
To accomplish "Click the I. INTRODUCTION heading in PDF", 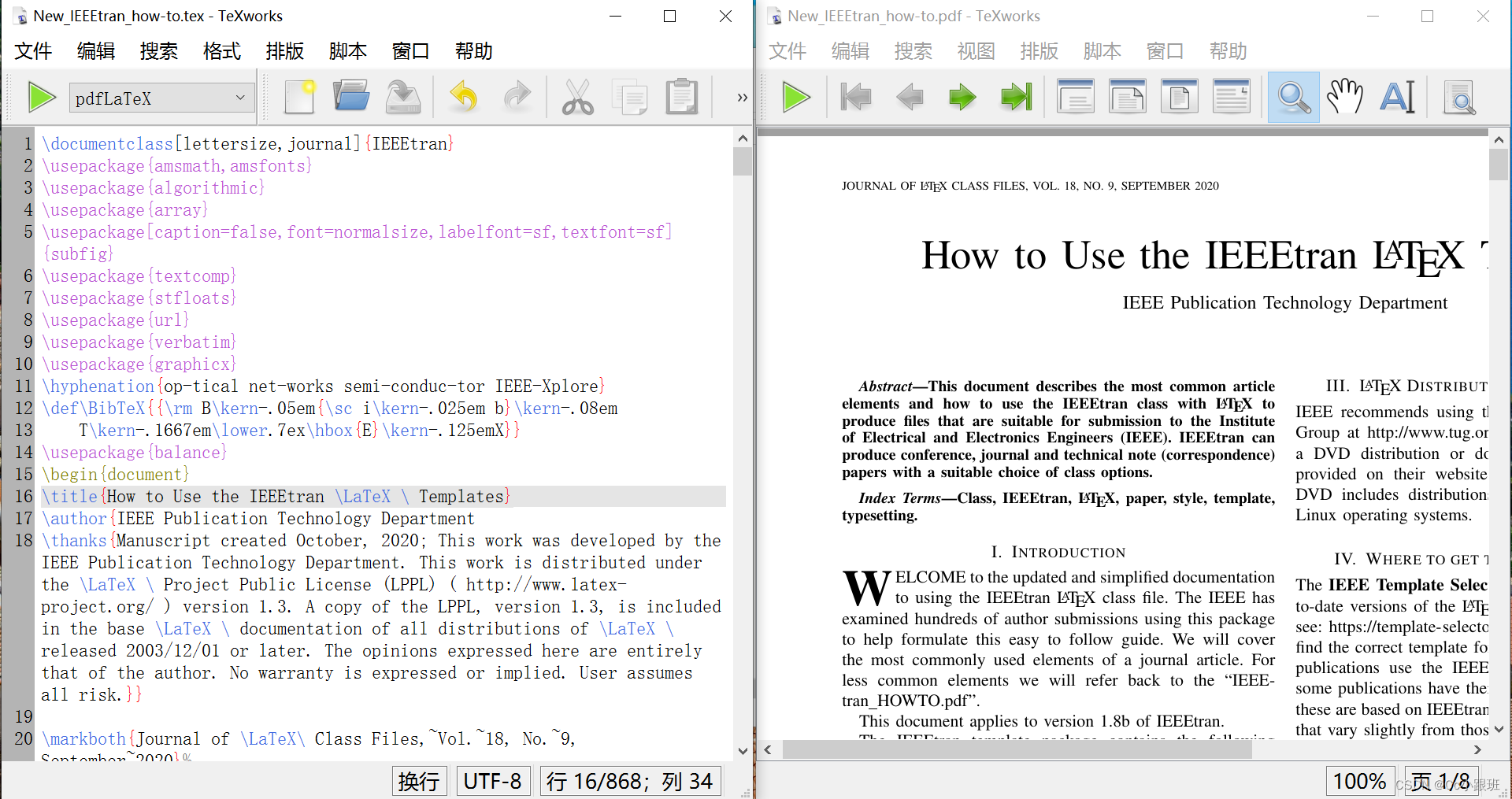I will [1058, 552].
